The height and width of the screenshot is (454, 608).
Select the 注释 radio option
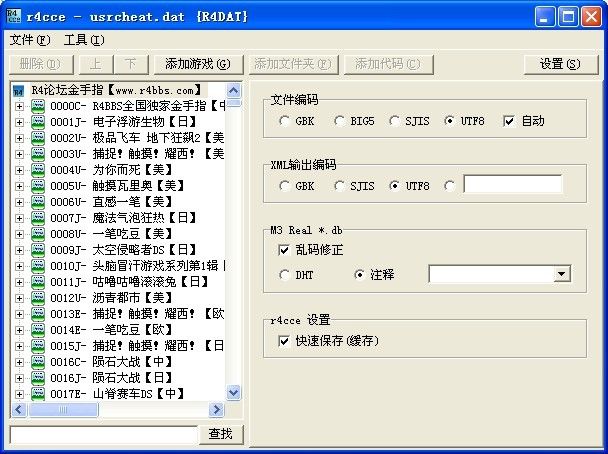[x=359, y=275]
